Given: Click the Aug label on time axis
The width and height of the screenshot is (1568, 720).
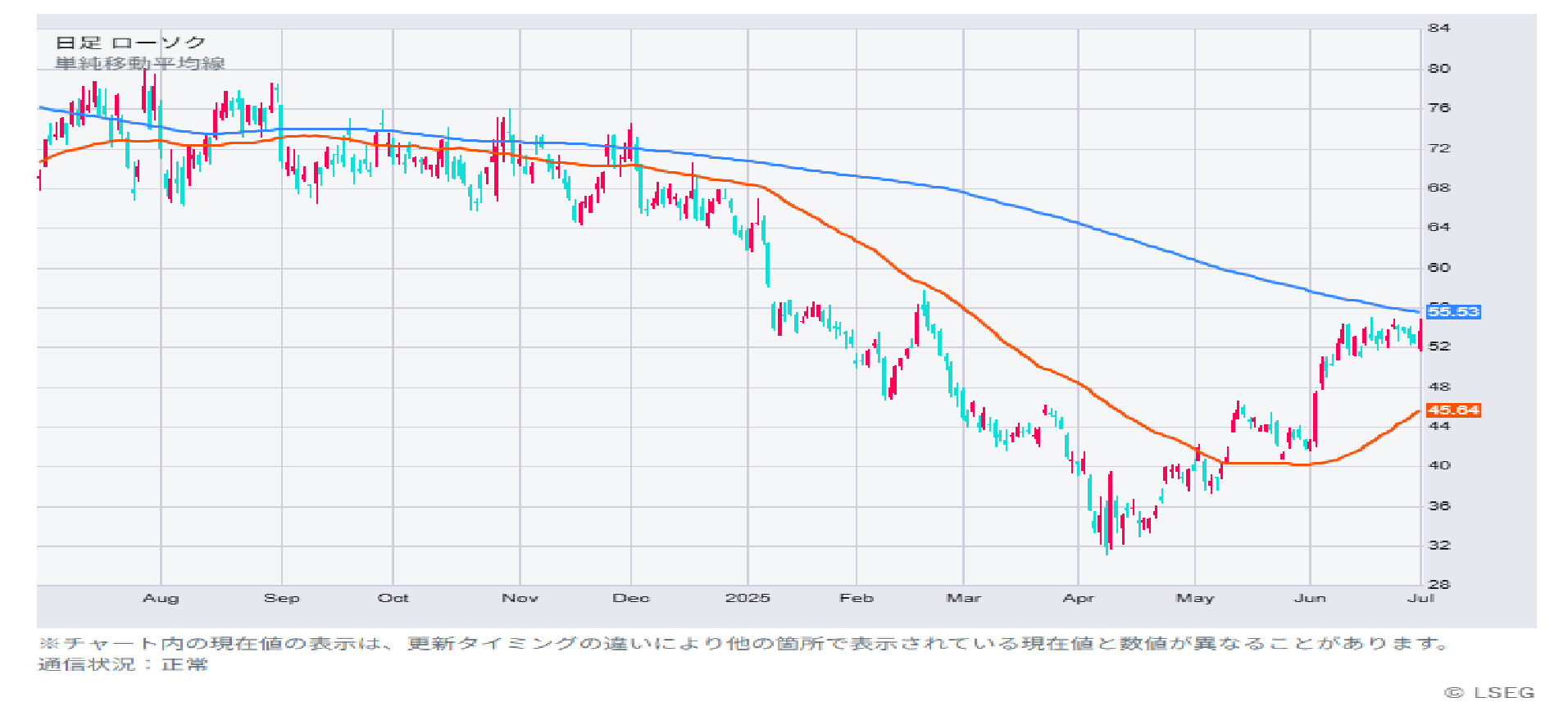Looking at the screenshot, I should click(161, 598).
